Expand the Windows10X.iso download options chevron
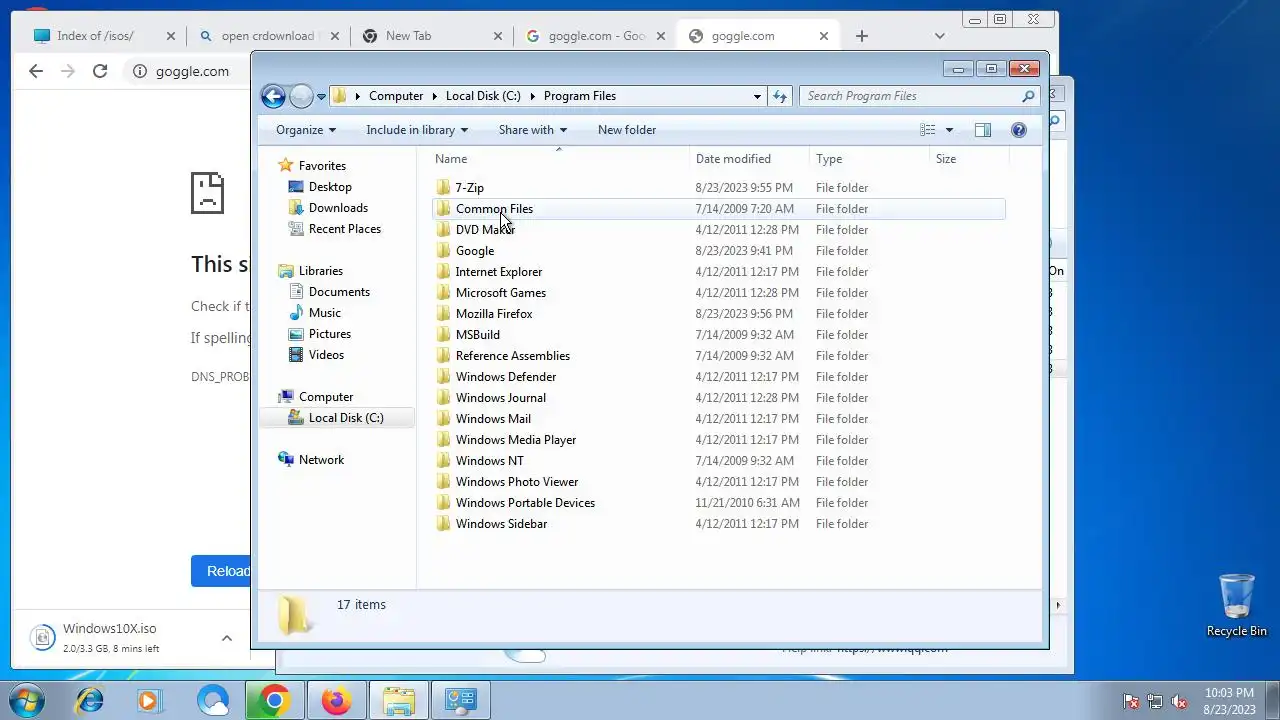 coord(227,638)
